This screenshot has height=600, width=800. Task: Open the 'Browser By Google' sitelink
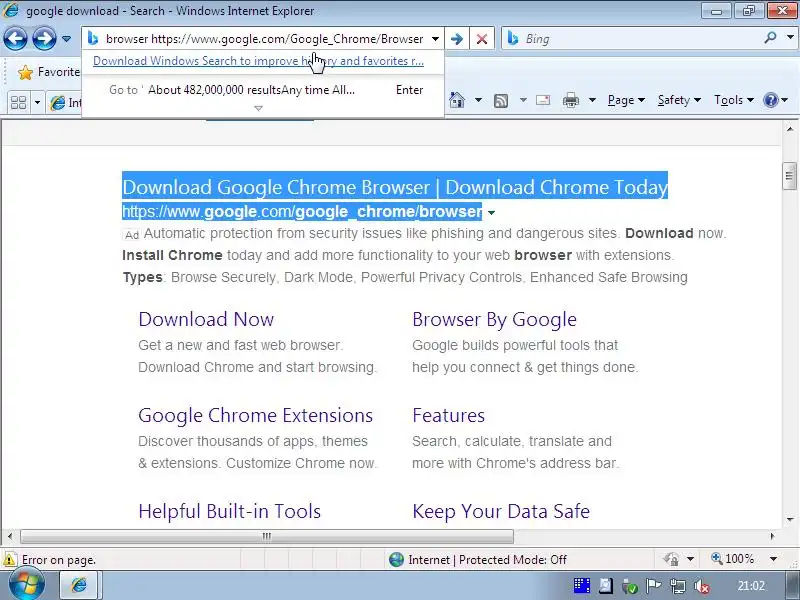tap(494, 319)
